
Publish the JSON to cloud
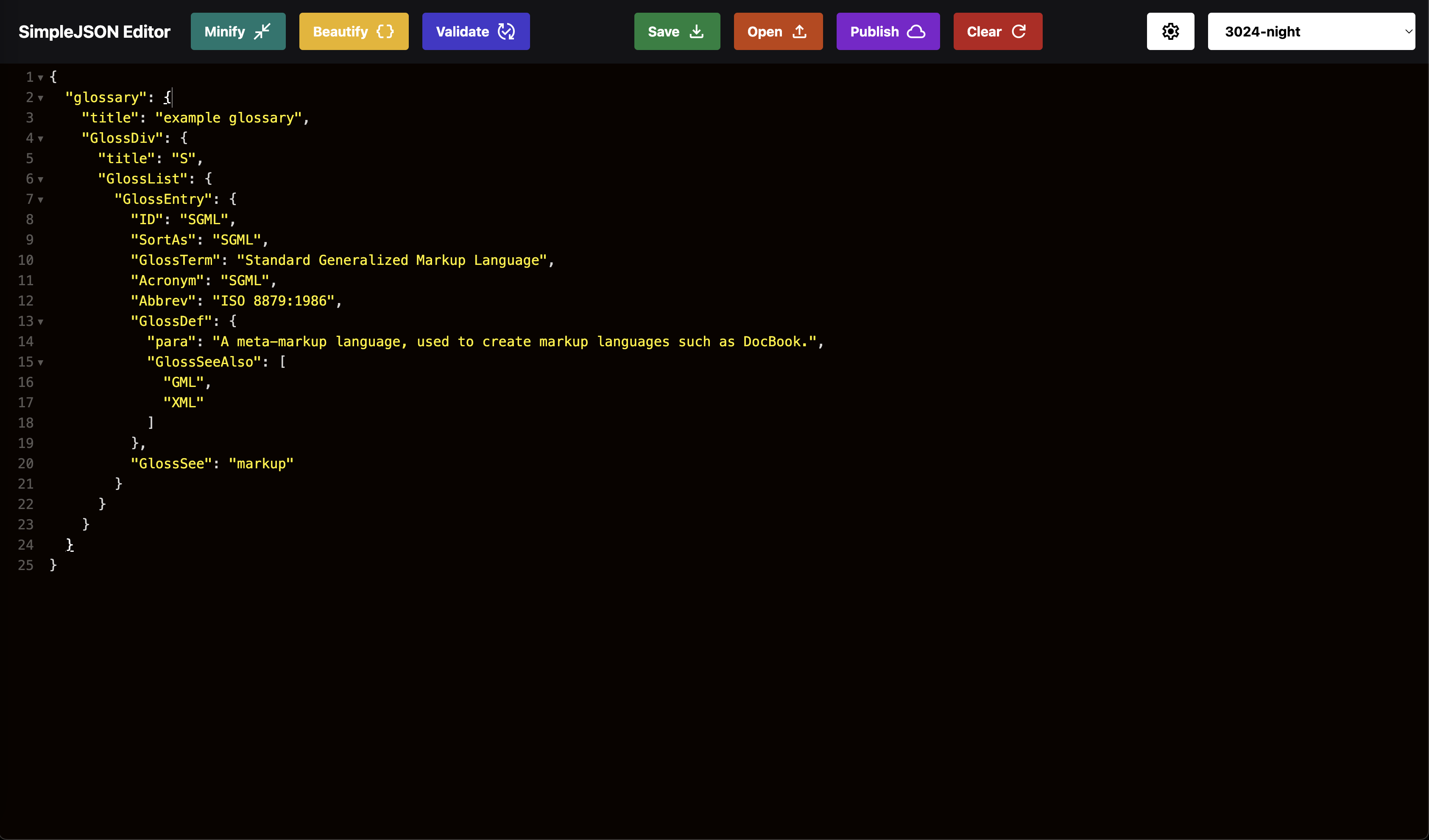888,32
